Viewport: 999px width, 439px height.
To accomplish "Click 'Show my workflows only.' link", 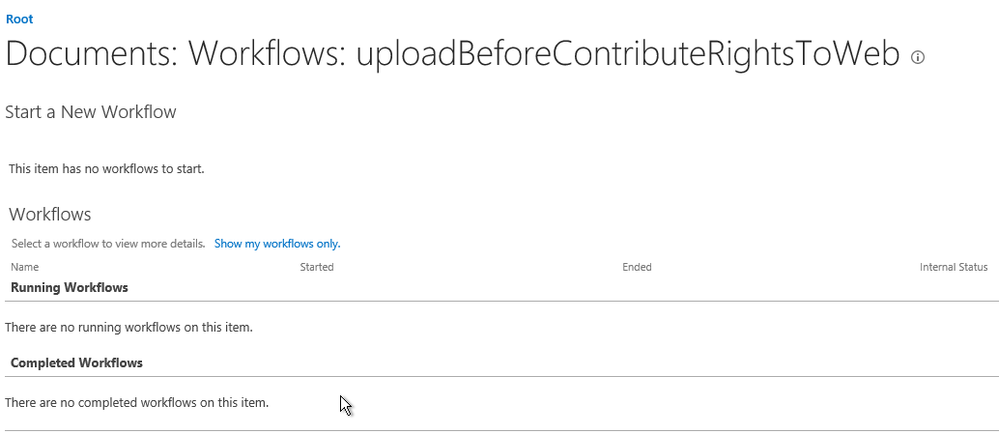I will tap(277, 243).
